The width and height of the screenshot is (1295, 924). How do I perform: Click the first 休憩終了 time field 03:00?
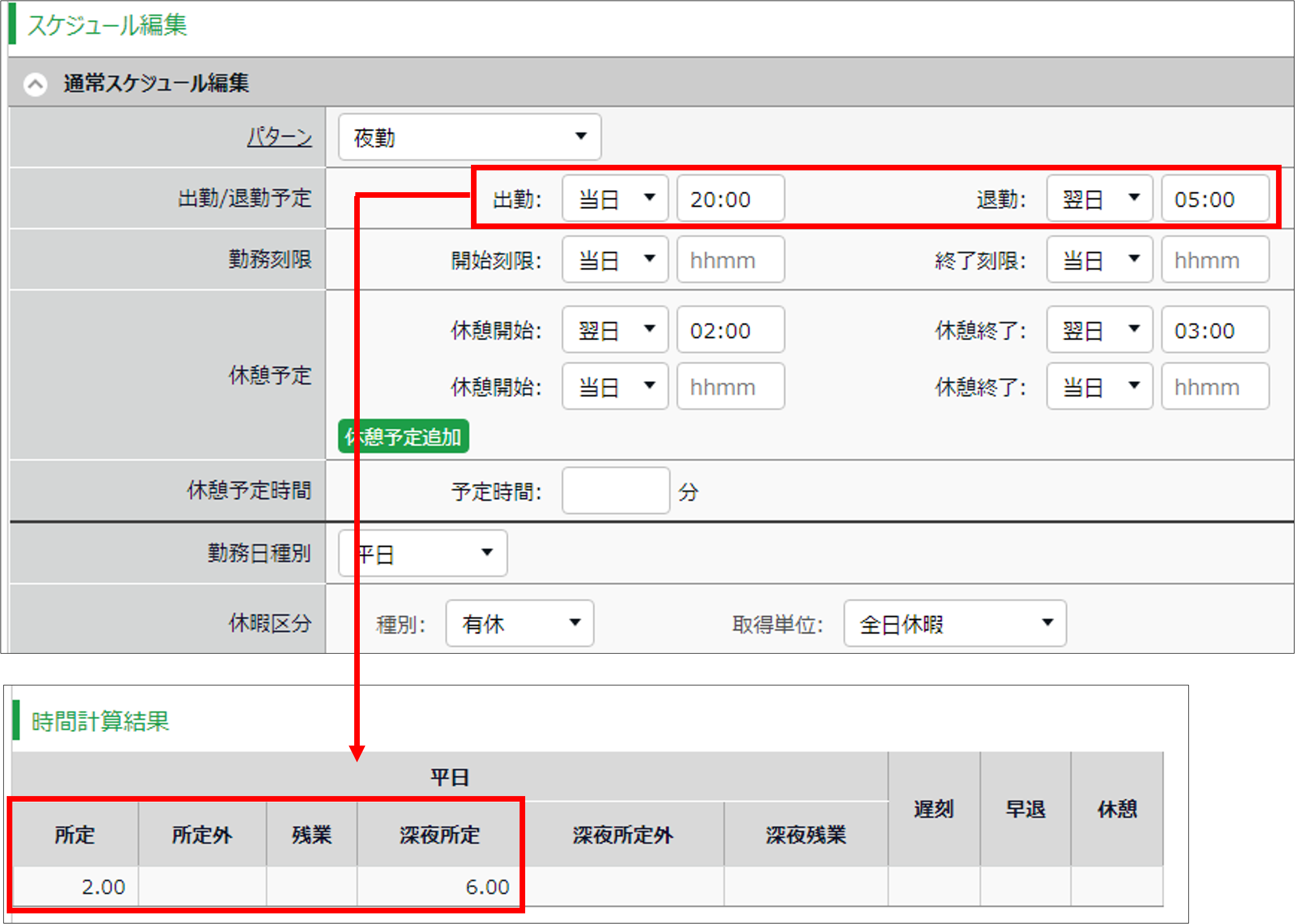tap(1214, 330)
